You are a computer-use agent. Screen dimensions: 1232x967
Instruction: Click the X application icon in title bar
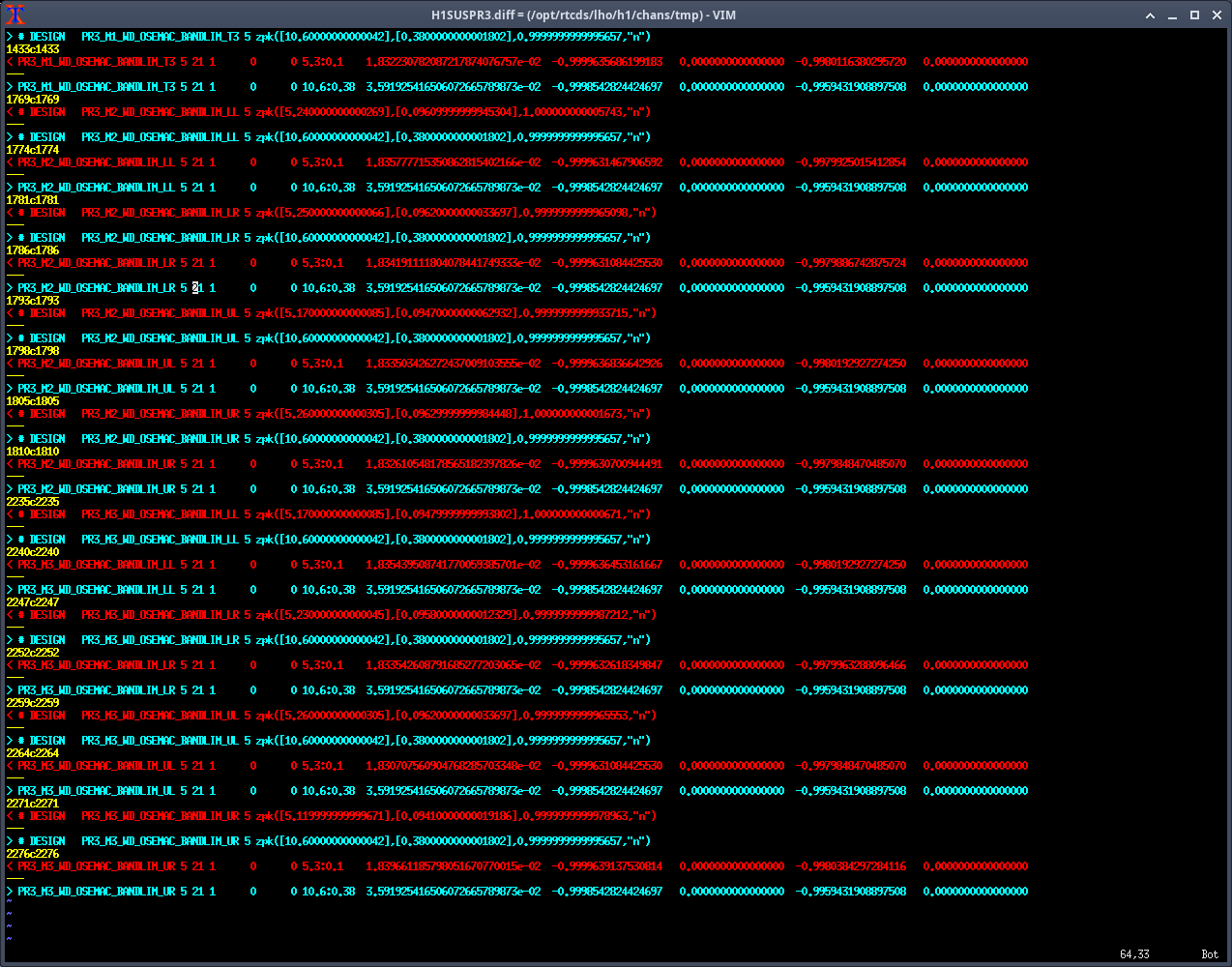pos(15,15)
